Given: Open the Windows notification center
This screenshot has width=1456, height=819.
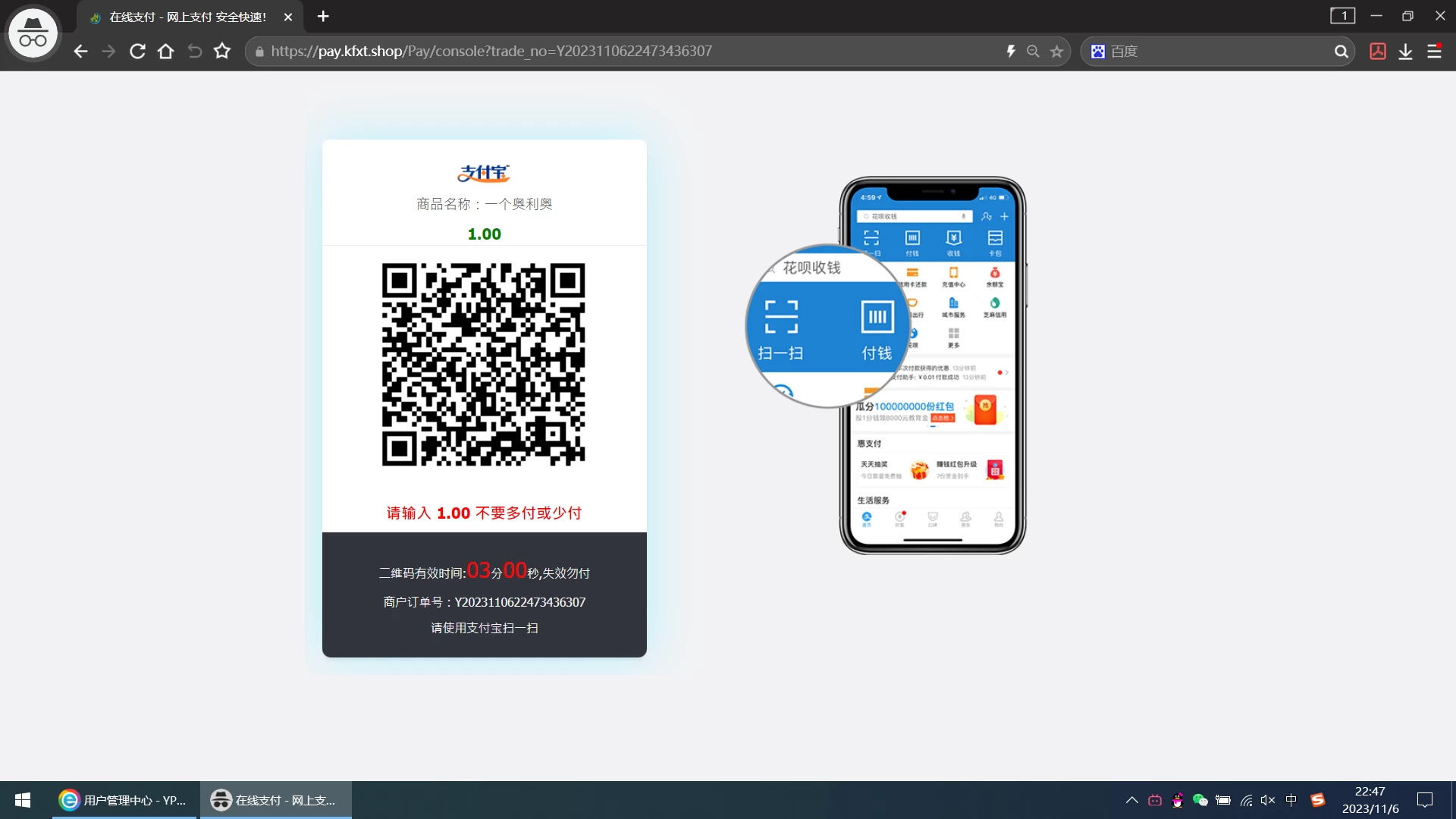Looking at the screenshot, I should pos(1425,800).
